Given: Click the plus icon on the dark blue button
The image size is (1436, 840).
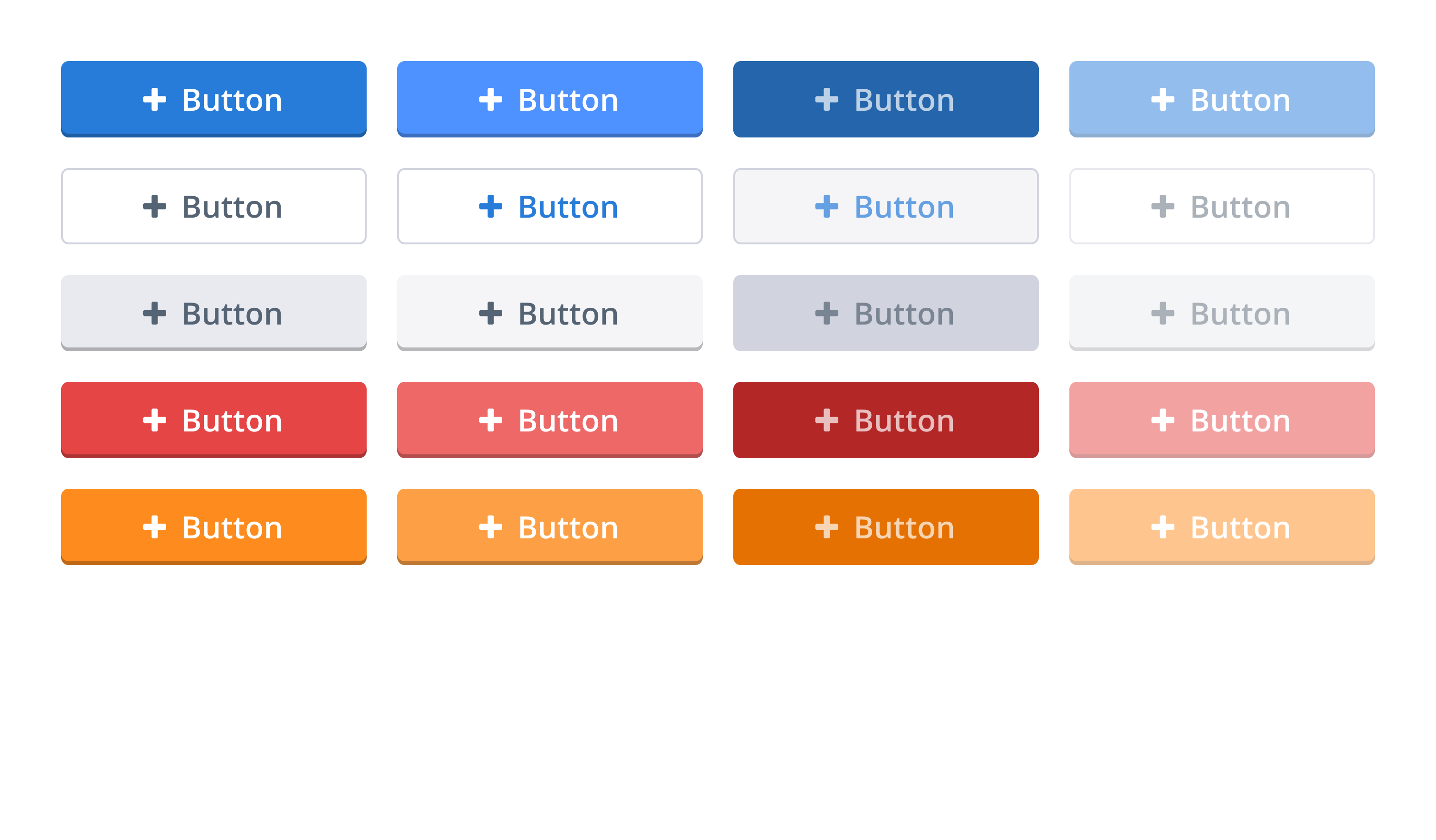Looking at the screenshot, I should point(828,99).
